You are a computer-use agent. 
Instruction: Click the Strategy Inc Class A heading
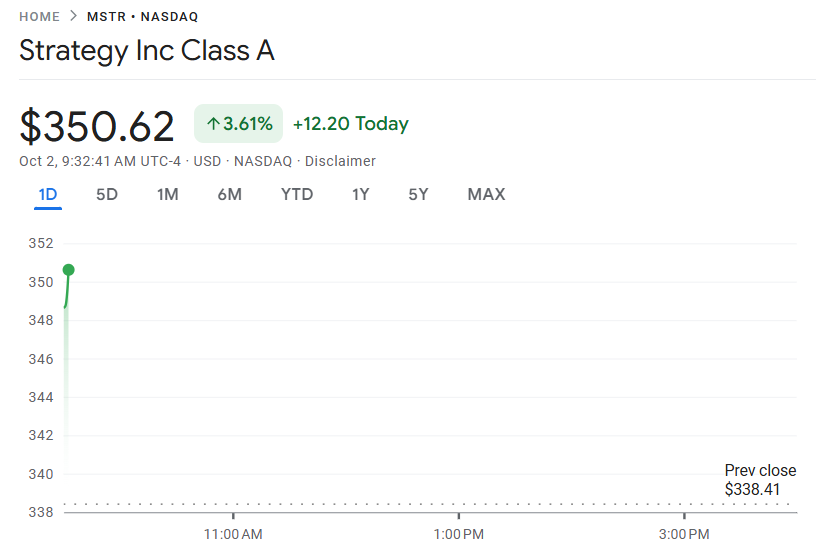click(x=147, y=51)
